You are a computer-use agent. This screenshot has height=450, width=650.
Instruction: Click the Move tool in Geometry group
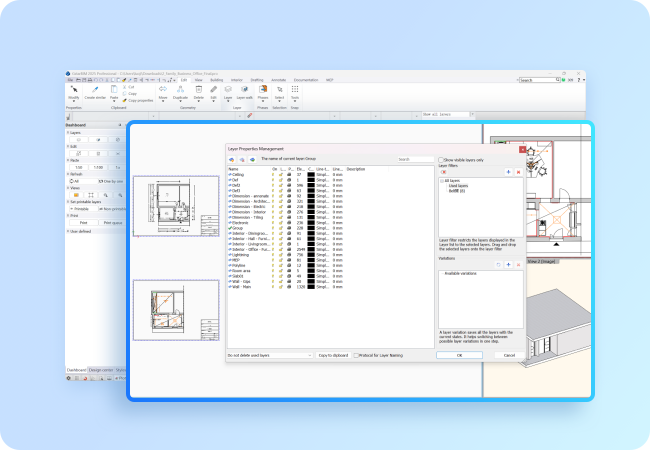[x=162, y=89]
